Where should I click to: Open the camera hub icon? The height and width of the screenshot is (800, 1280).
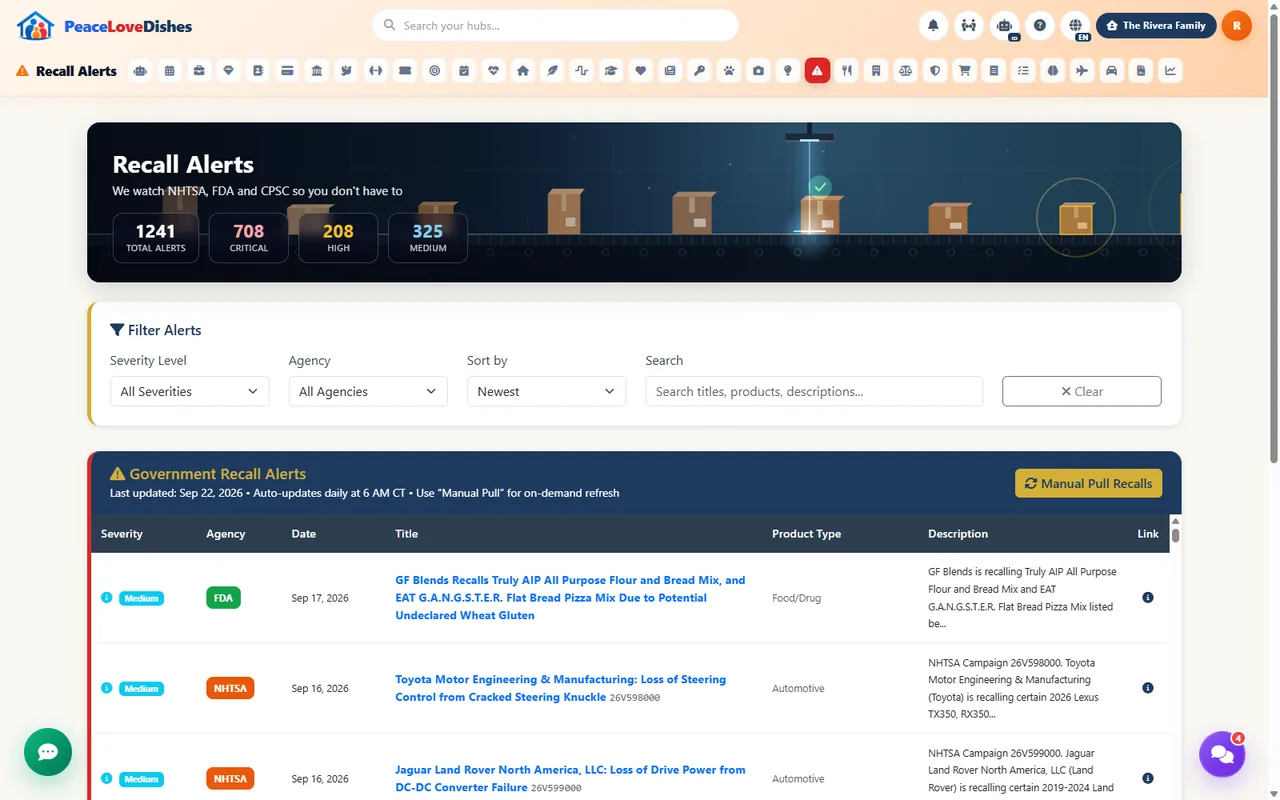(x=759, y=71)
